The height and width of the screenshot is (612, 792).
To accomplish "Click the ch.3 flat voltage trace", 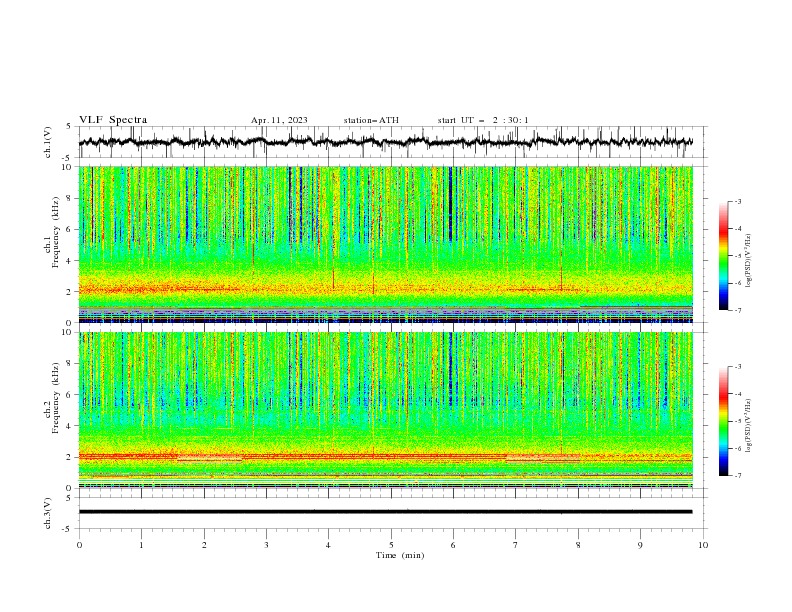I will [385, 512].
